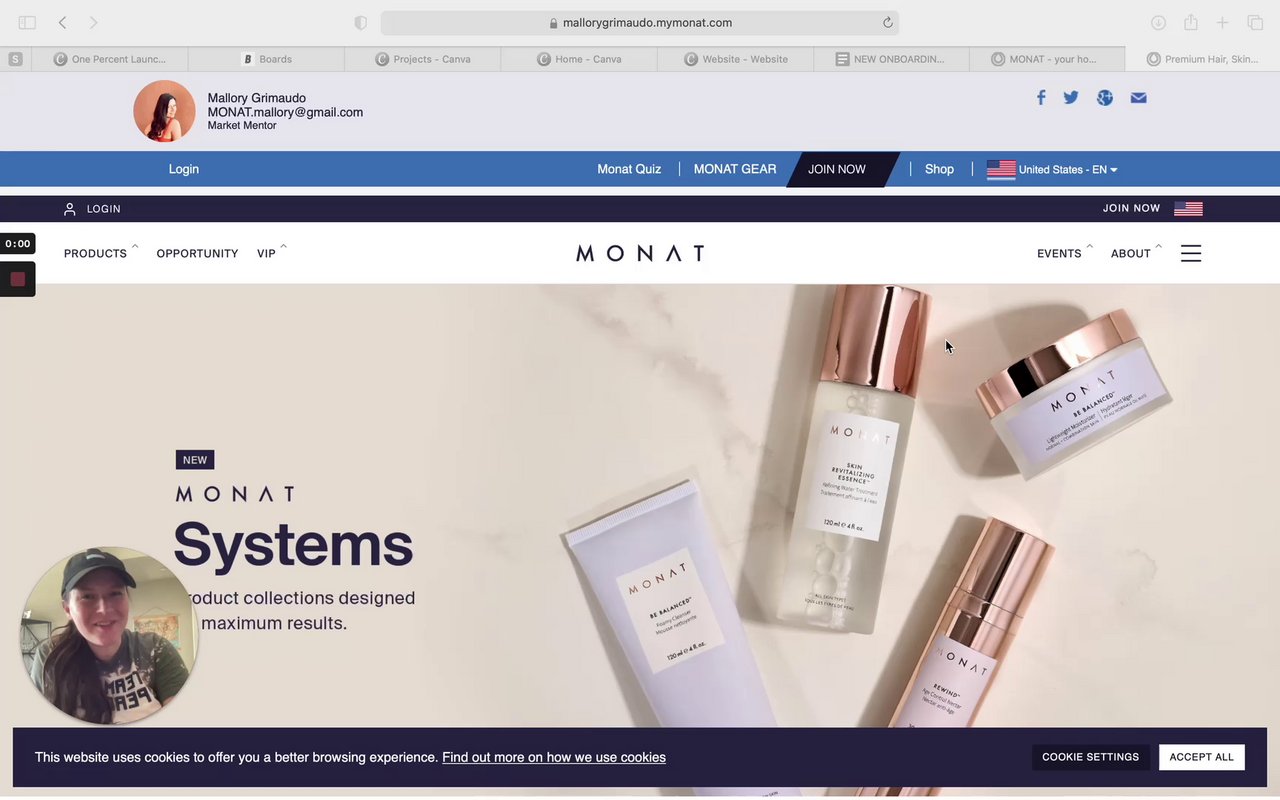Stop the recording with the red square
Viewport: 1280px width, 800px height.
click(x=18, y=279)
